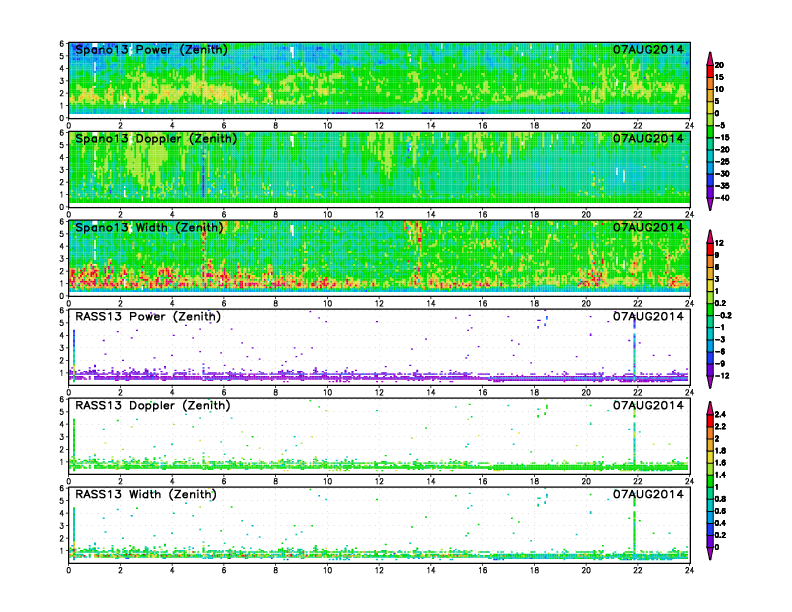Click the '-25' label on the top colorbar
Image resolution: width=792 pixels, height=612 pixels.
click(x=722, y=162)
